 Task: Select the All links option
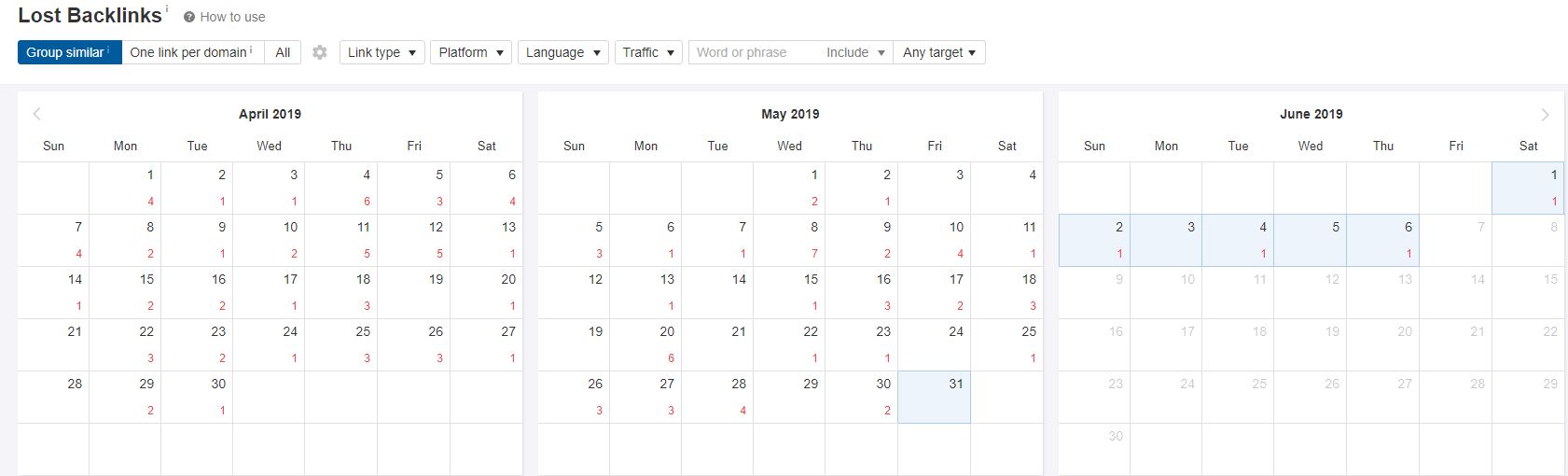[283, 52]
